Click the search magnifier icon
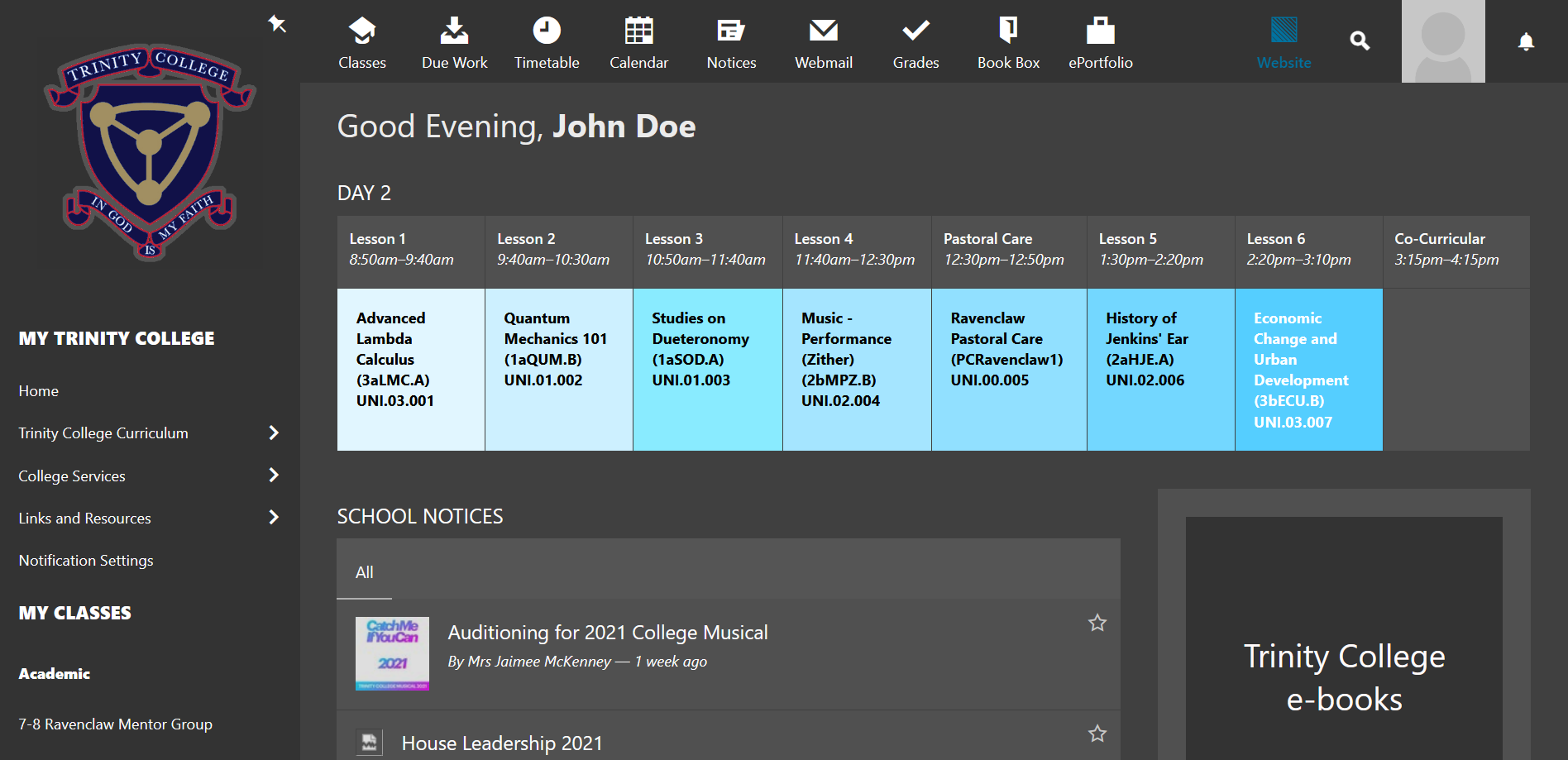The height and width of the screenshot is (760, 1568). [x=1360, y=41]
